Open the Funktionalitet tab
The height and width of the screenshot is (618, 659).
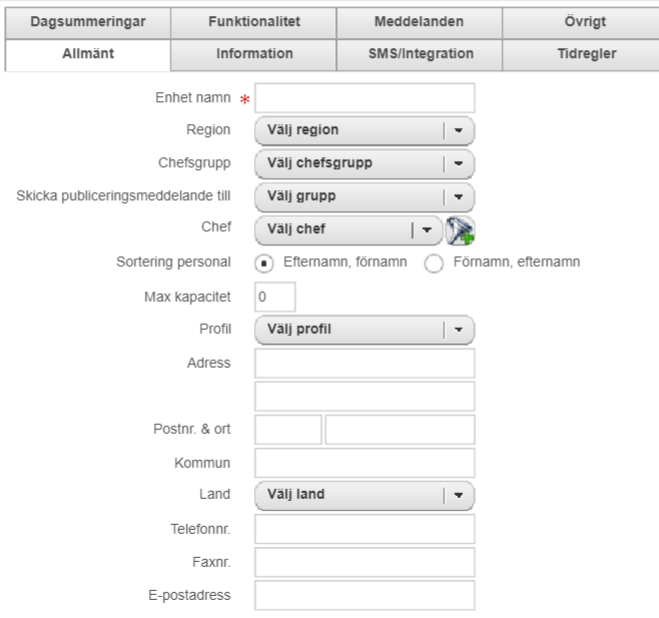click(253, 22)
